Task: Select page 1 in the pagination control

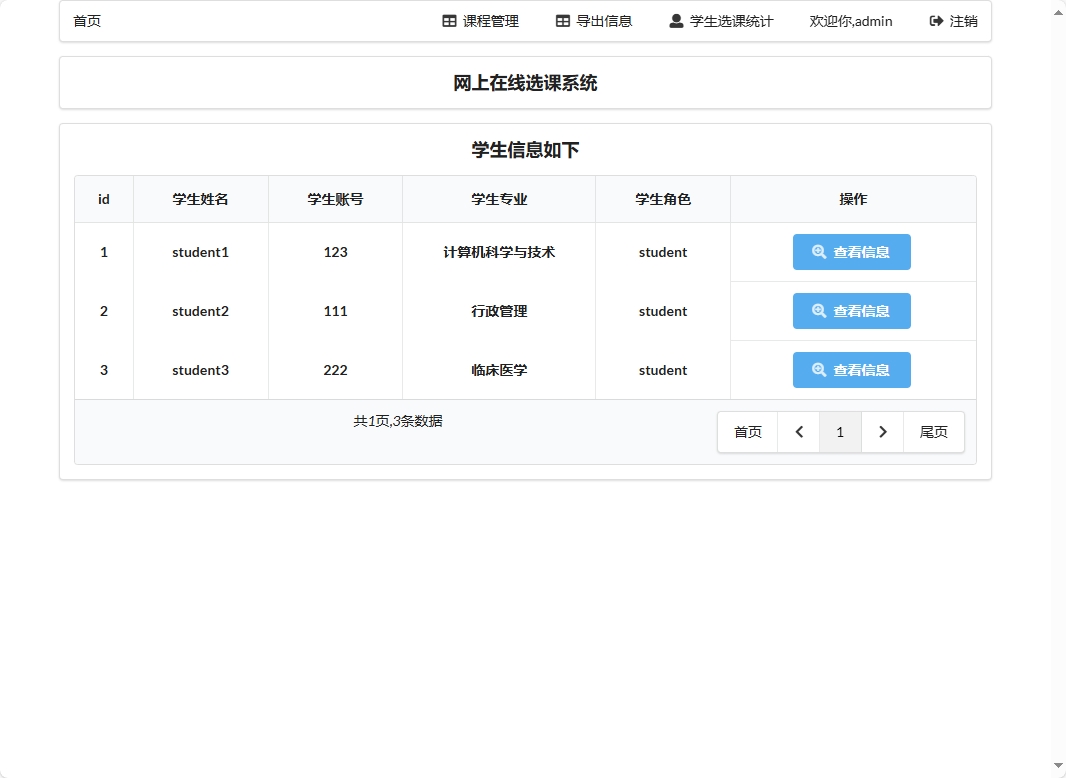Action: [840, 431]
